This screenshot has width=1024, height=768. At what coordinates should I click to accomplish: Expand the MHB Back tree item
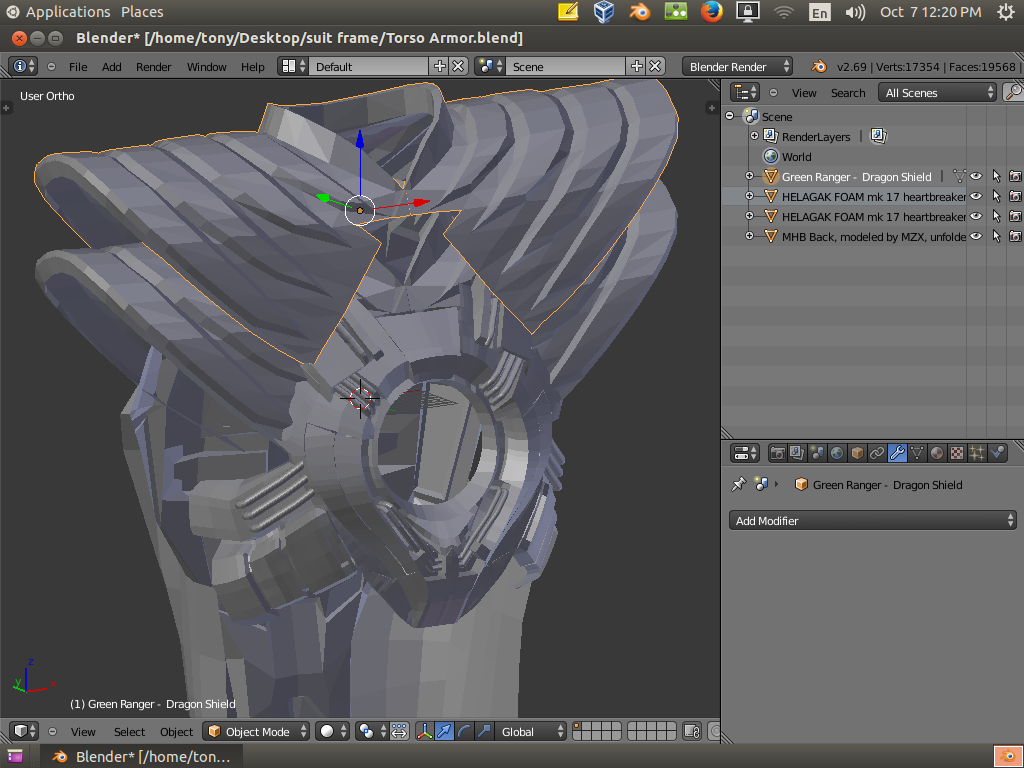(750, 236)
